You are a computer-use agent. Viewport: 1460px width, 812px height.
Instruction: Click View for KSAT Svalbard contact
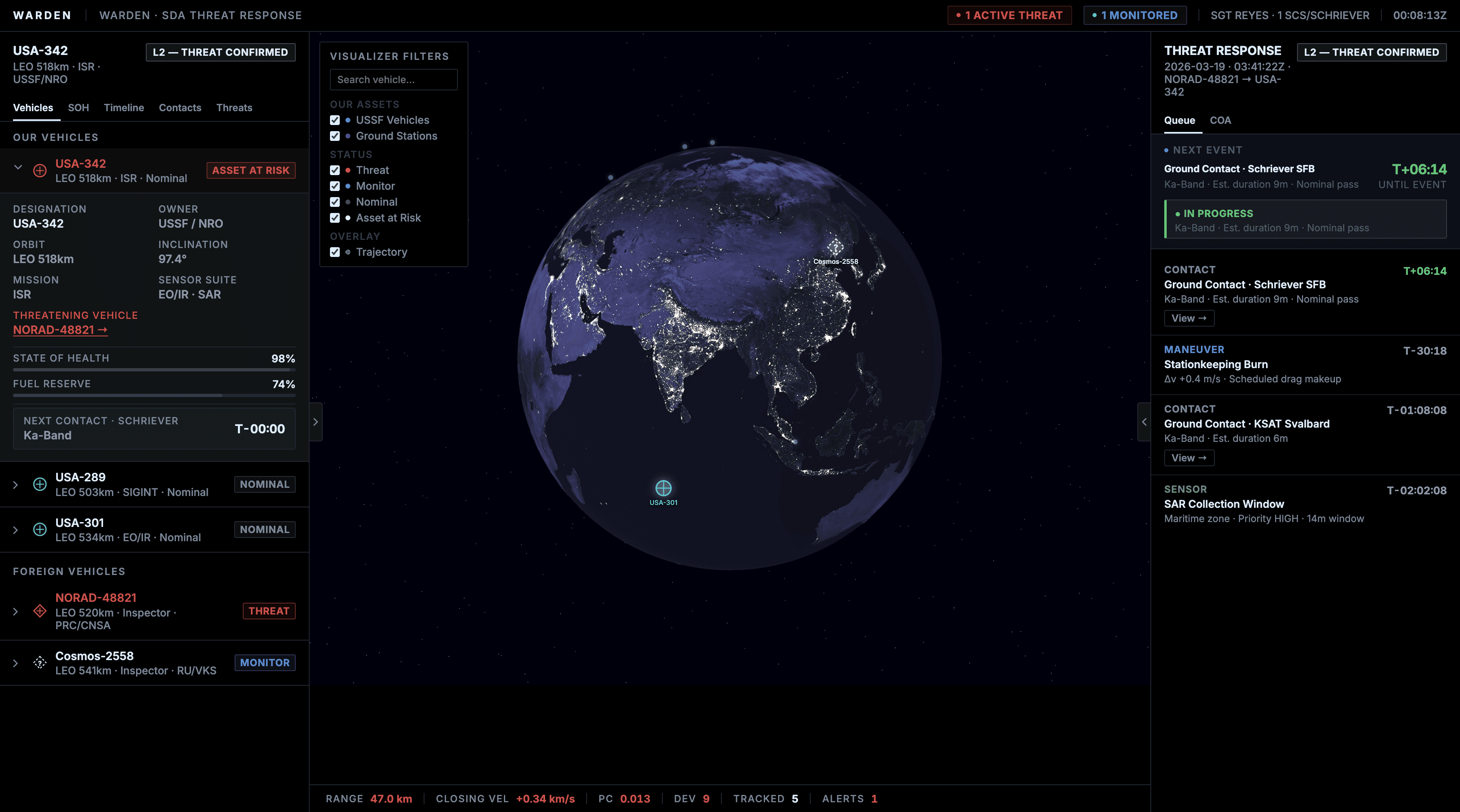[x=1189, y=458]
